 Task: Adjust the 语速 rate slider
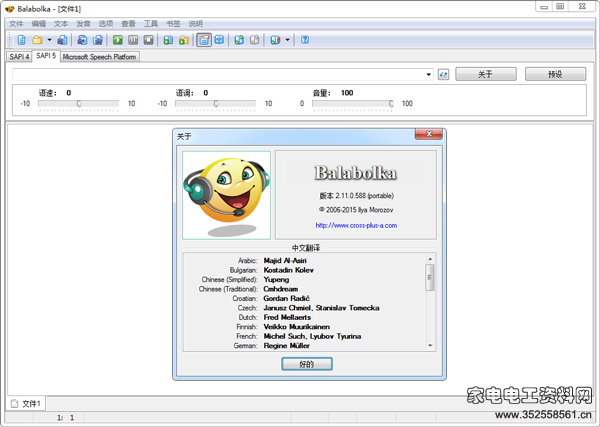point(78,104)
